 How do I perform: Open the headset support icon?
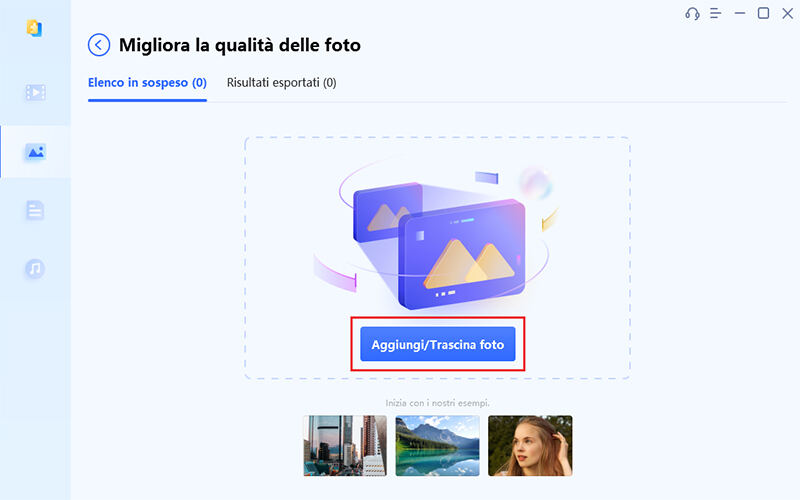coord(692,14)
